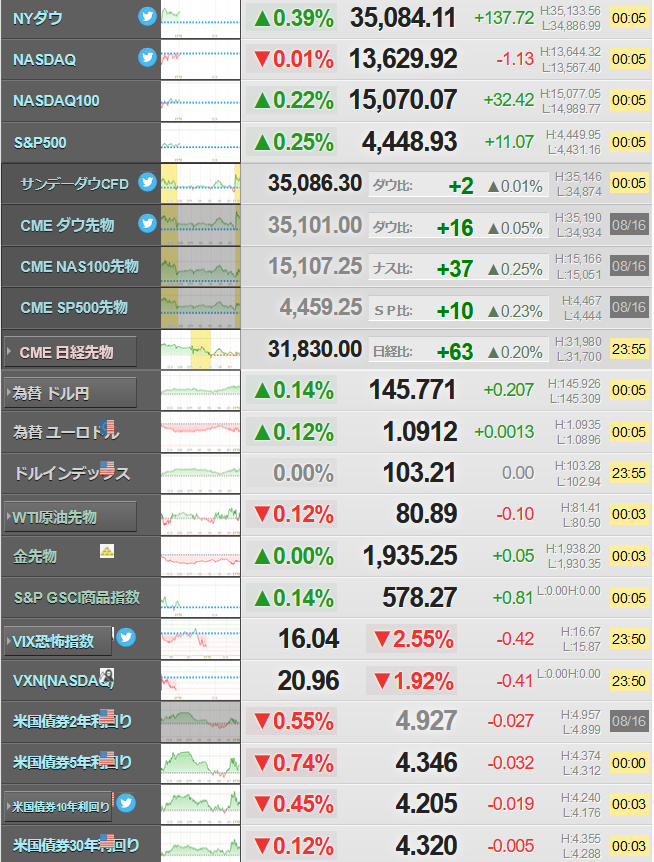Click the ▼2.55% change on VIX row
The width and height of the screenshot is (654, 862).
tap(414, 639)
